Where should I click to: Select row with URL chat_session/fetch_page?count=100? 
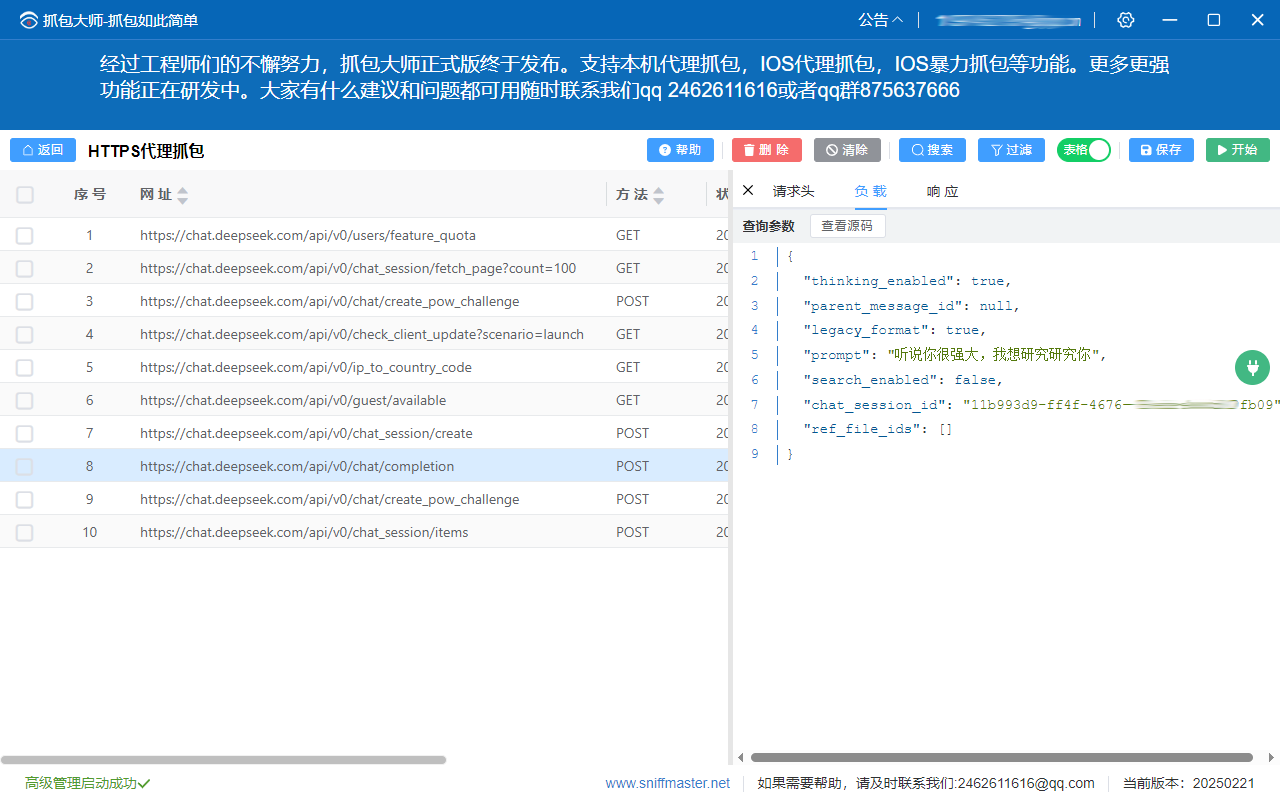tap(364, 268)
